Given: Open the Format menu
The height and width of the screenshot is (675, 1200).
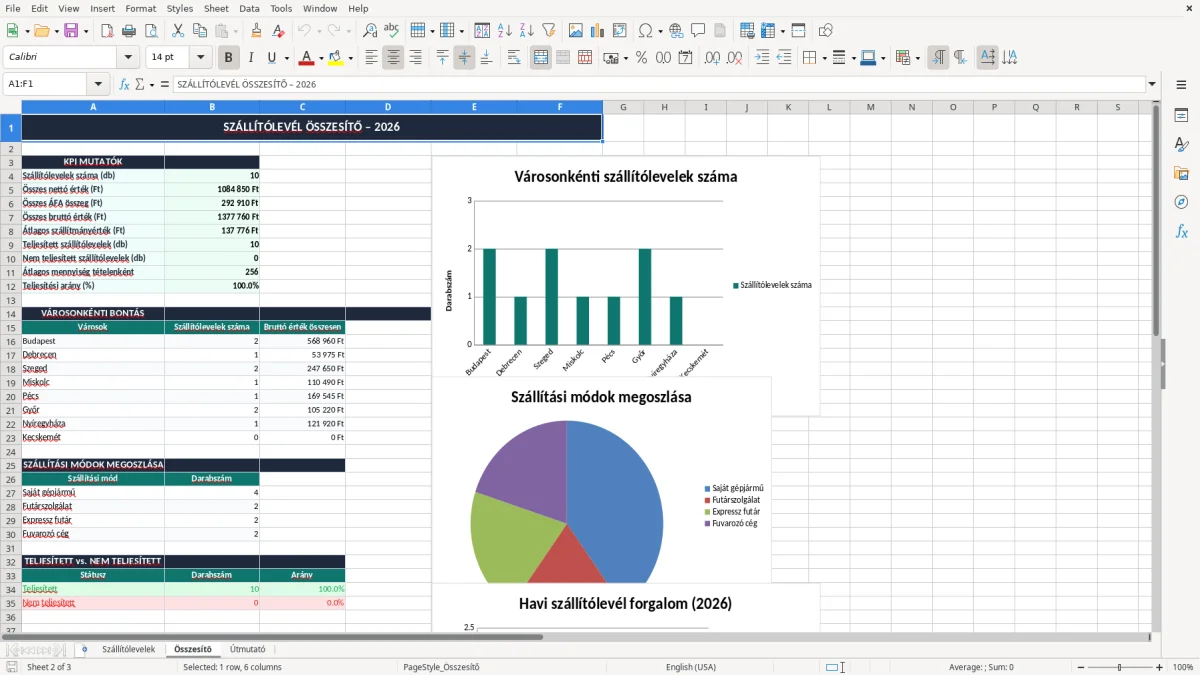Looking at the screenshot, I should 140,8.
